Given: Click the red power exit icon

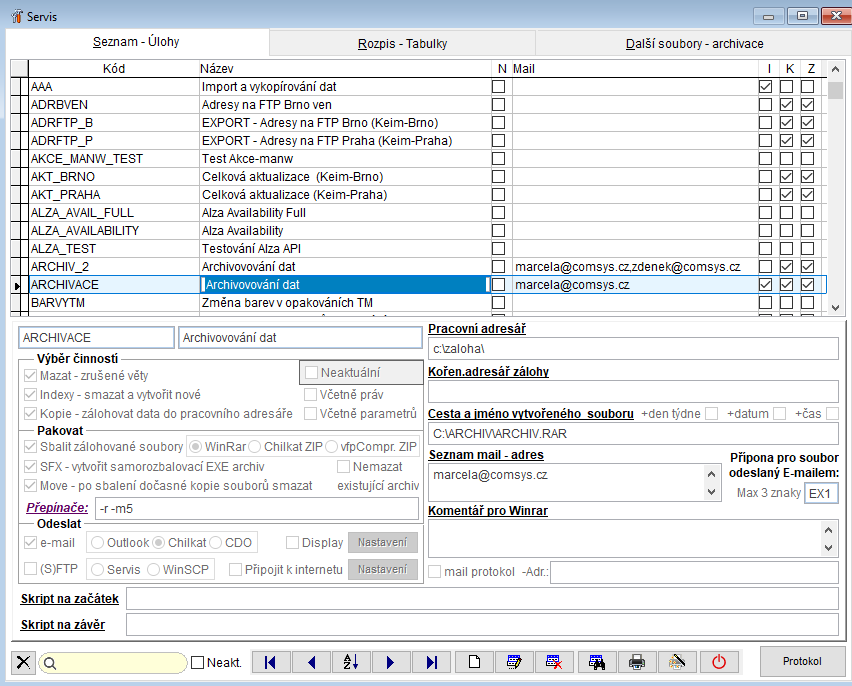Looking at the screenshot, I should (719, 662).
